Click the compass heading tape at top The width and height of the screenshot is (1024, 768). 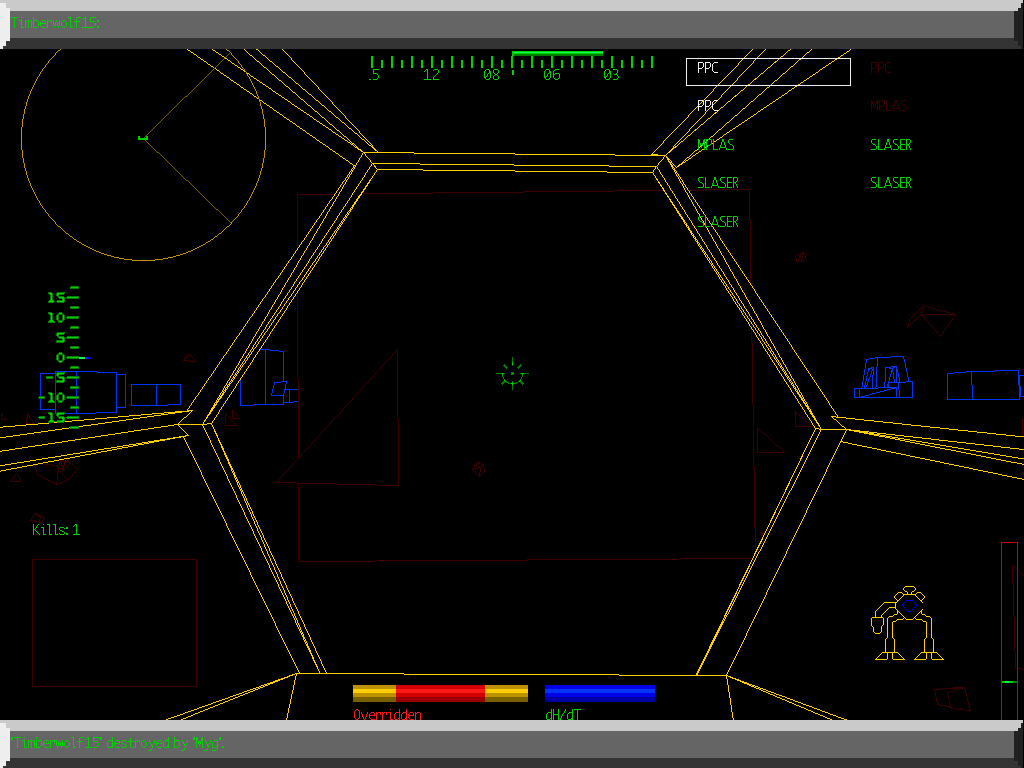[512, 67]
